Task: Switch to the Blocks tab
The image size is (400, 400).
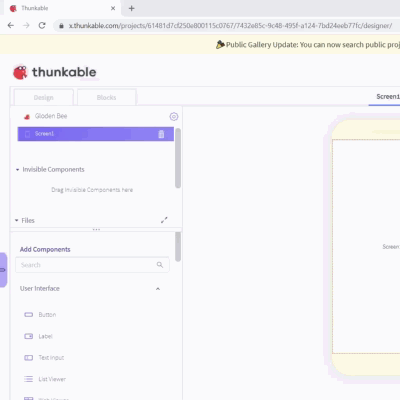Action: 106,97
